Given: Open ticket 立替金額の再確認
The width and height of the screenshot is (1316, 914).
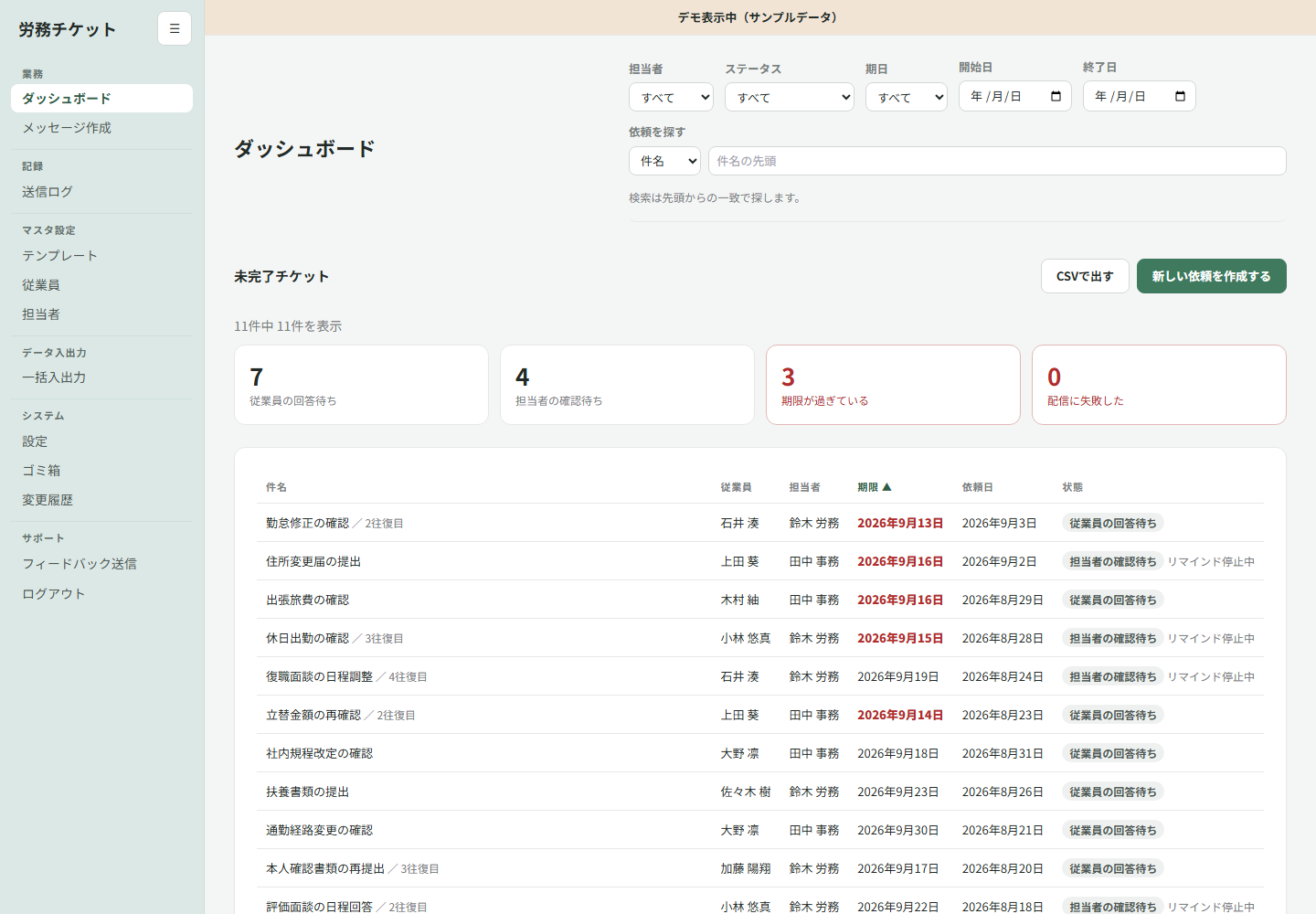Looking at the screenshot, I should (x=313, y=715).
